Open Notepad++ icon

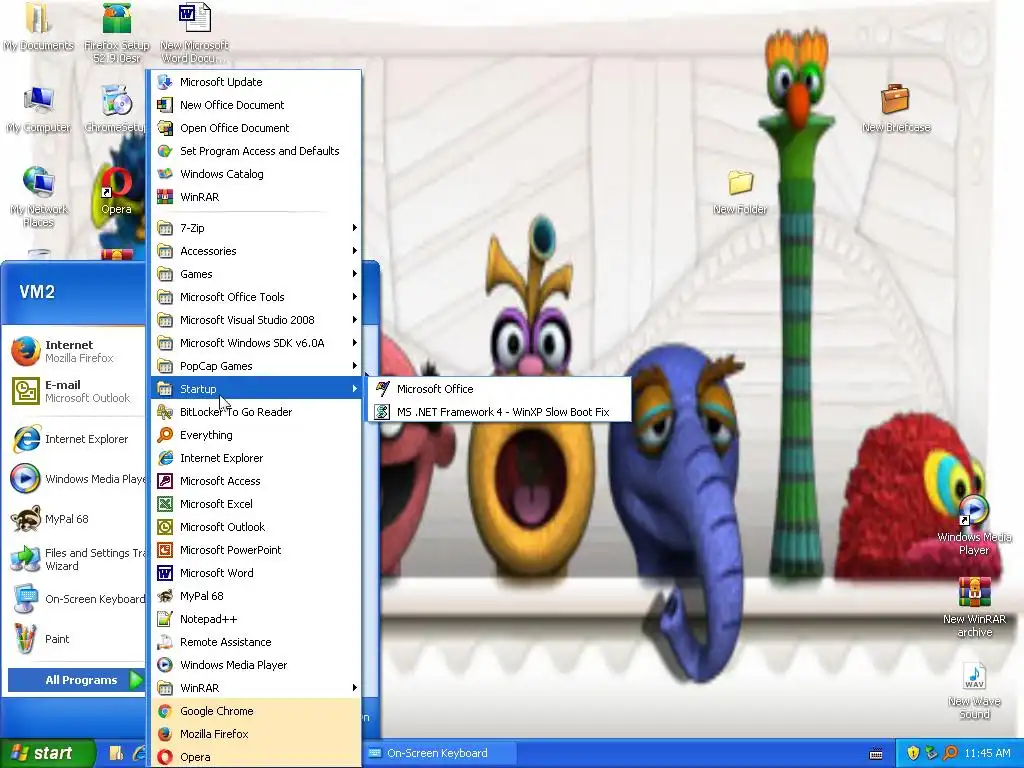tap(166, 619)
